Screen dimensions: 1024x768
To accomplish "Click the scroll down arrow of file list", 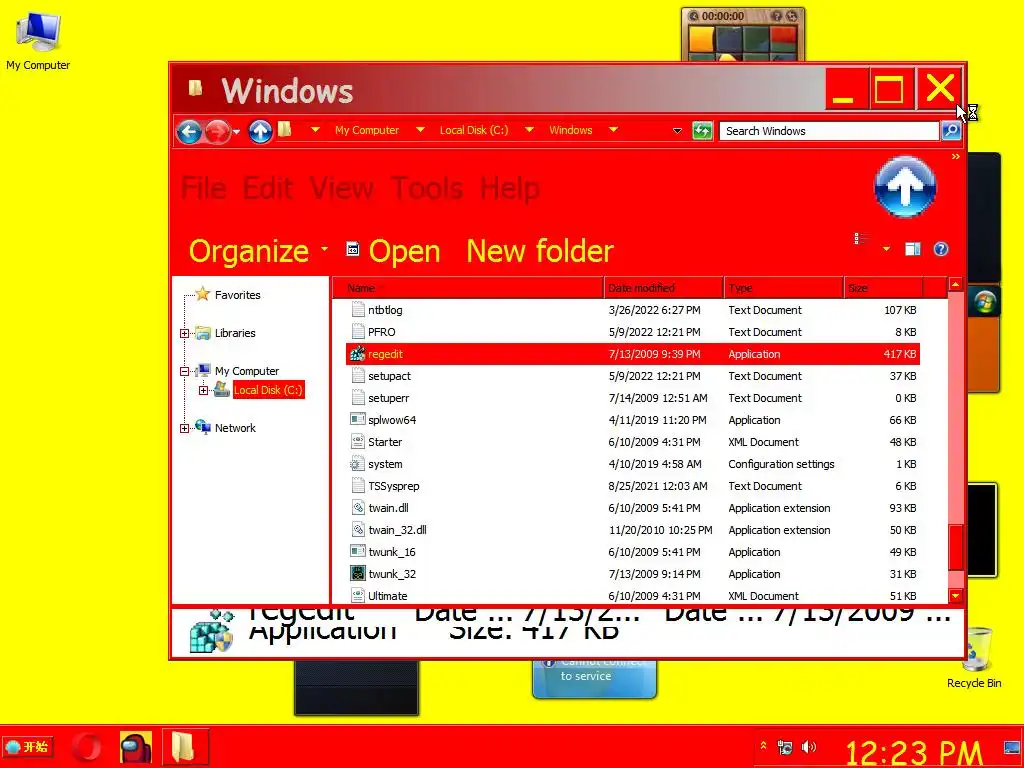I will [x=955, y=596].
